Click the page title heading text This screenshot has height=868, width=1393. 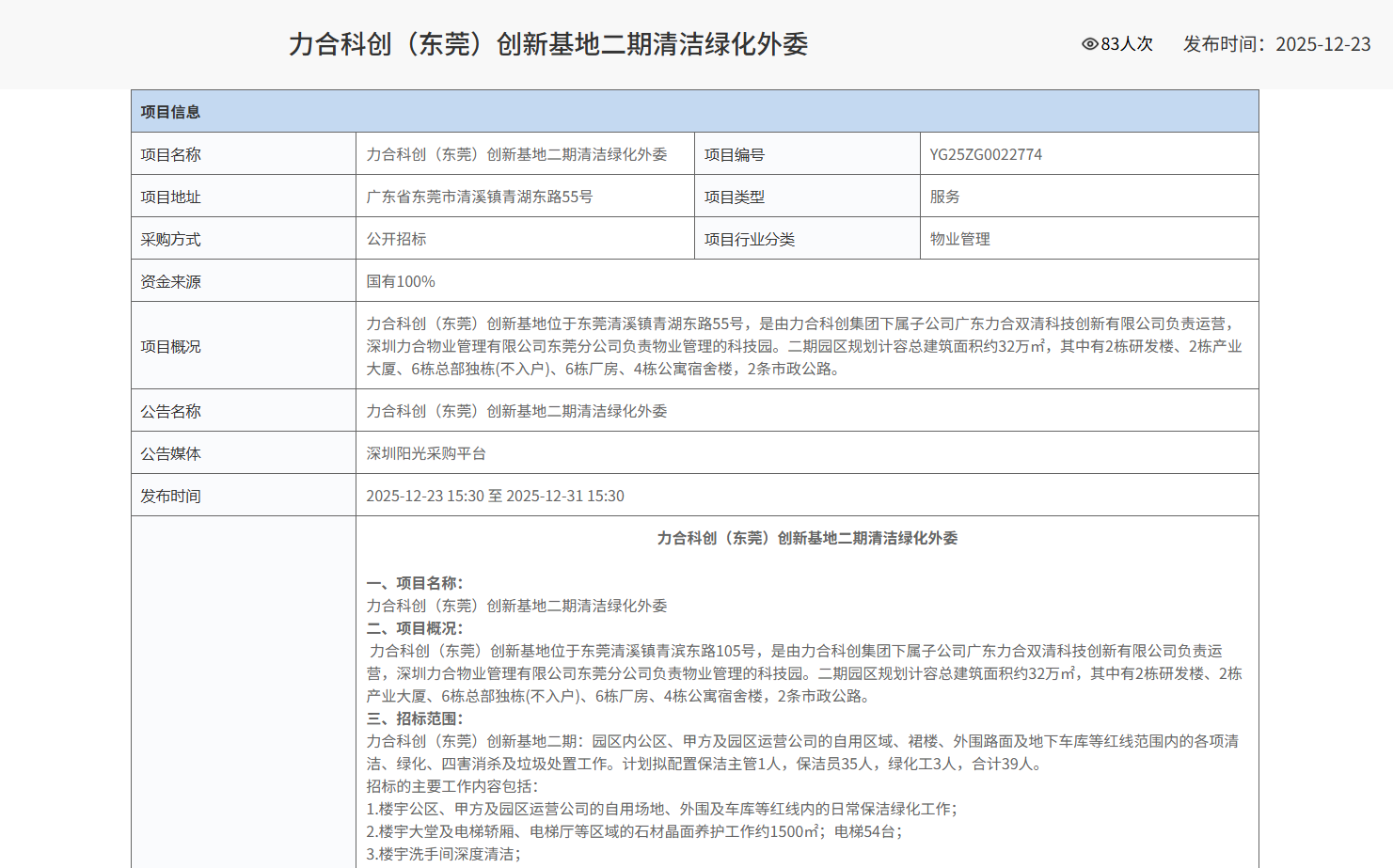pos(547,44)
